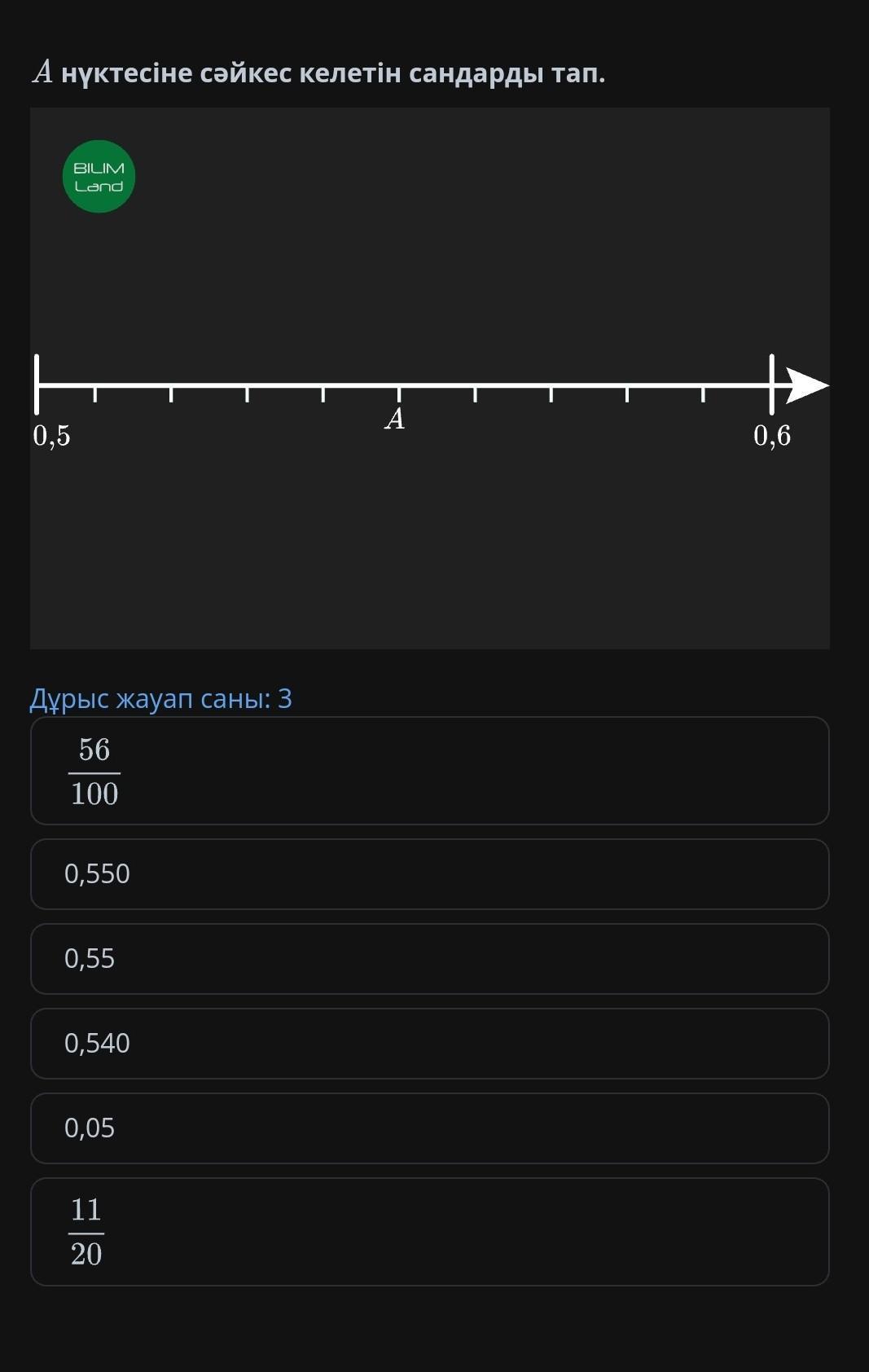Click the BILIM Land green logo
This screenshot has width=869, height=1372.
point(99,177)
